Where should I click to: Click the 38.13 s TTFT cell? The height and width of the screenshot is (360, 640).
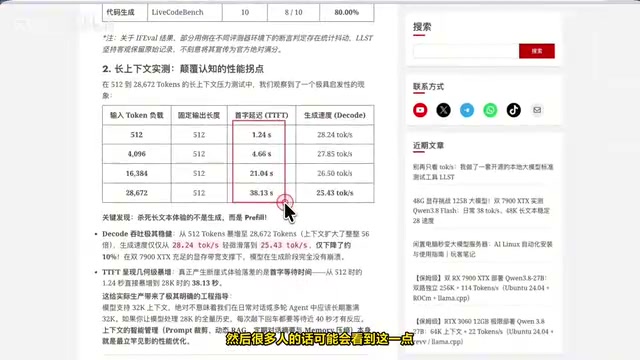coord(261,193)
